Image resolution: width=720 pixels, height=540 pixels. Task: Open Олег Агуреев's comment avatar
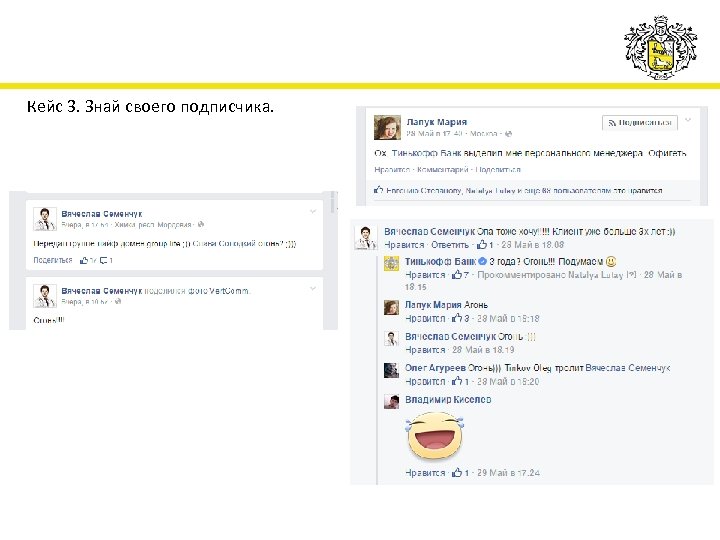coord(391,370)
